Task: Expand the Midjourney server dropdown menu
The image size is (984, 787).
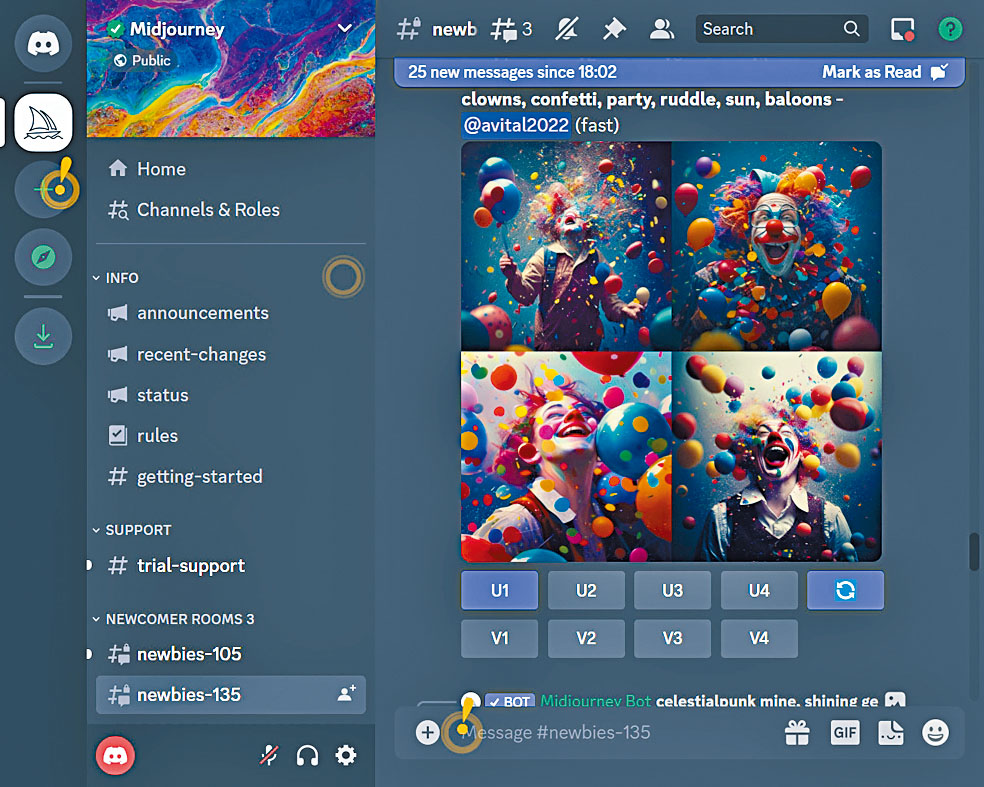Action: [x=345, y=28]
